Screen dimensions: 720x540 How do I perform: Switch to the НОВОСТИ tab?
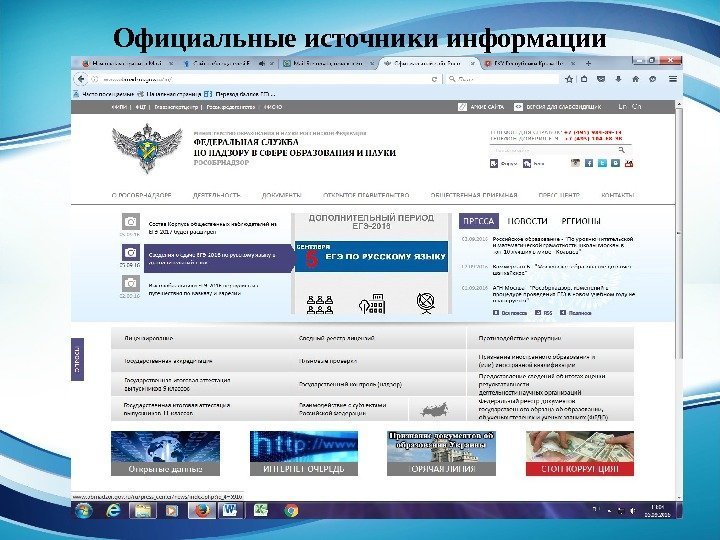(x=527, y=221)
